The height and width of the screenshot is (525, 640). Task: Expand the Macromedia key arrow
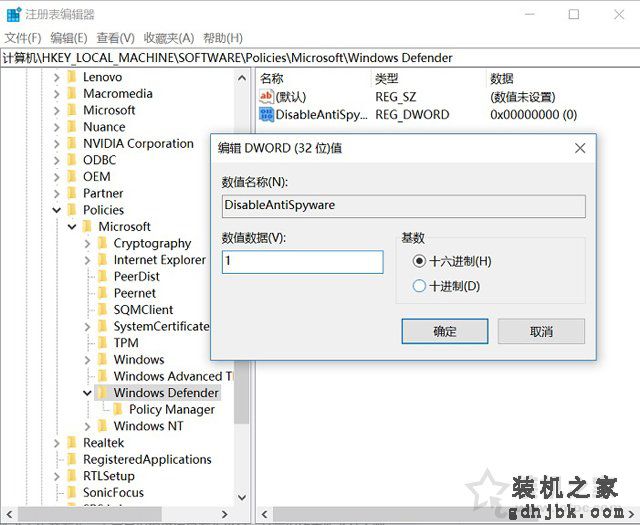(57, 94)
